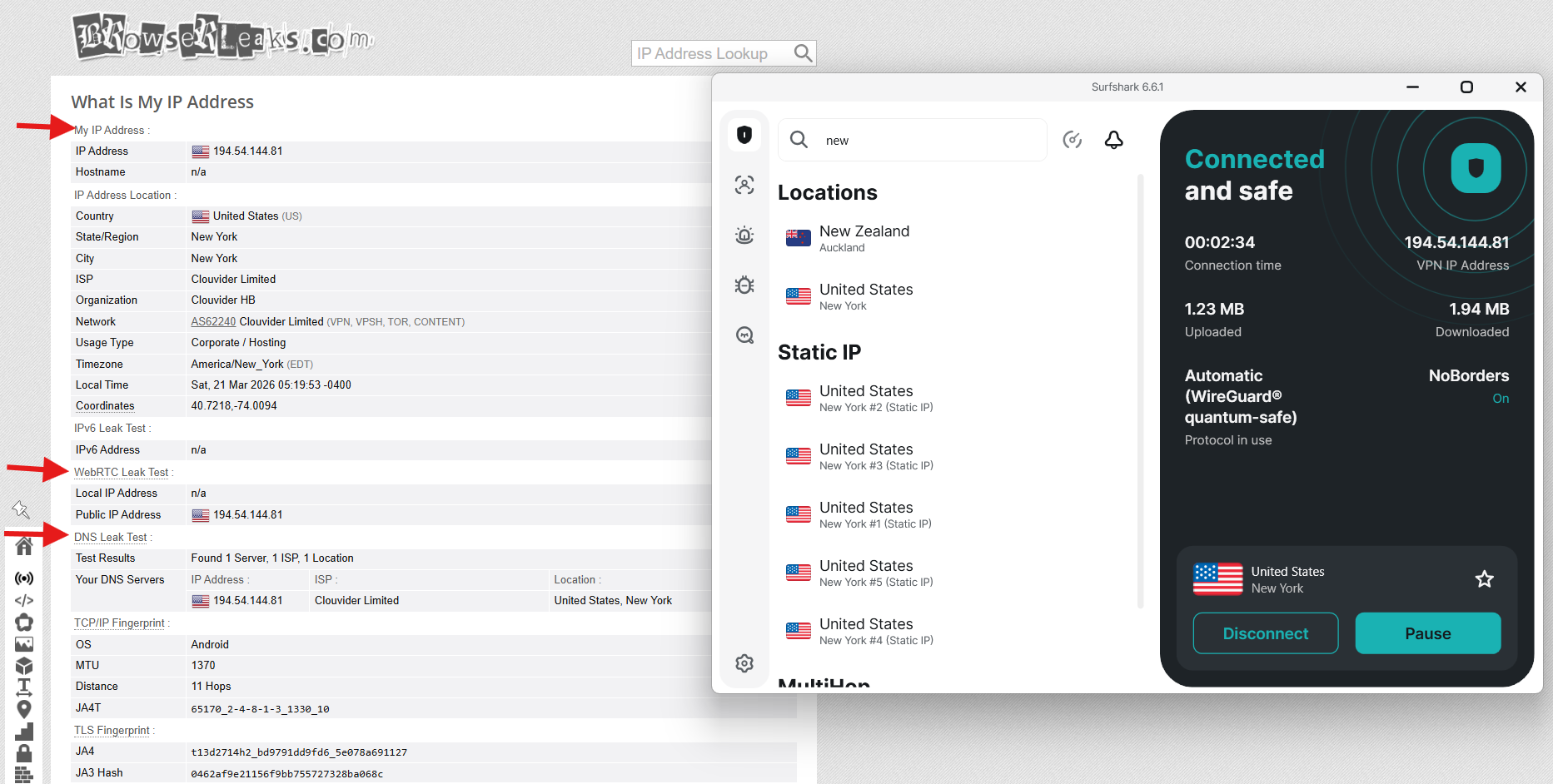This screenshot has height=784, width=1553.
Task: Click the JA4T fingerprint value
Action: click(x=260, y=709)
